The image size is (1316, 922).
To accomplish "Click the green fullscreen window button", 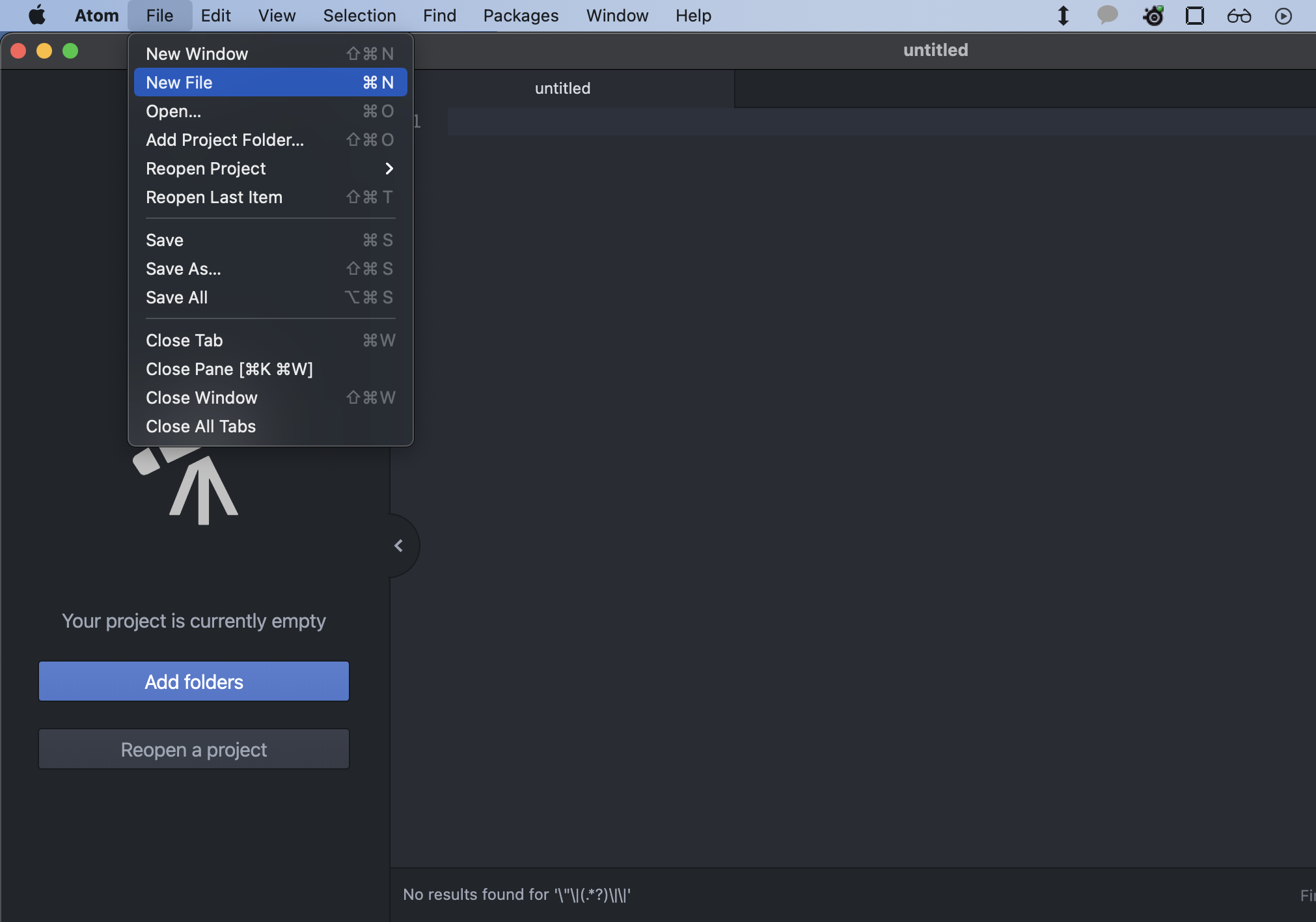I will (70, 51).
